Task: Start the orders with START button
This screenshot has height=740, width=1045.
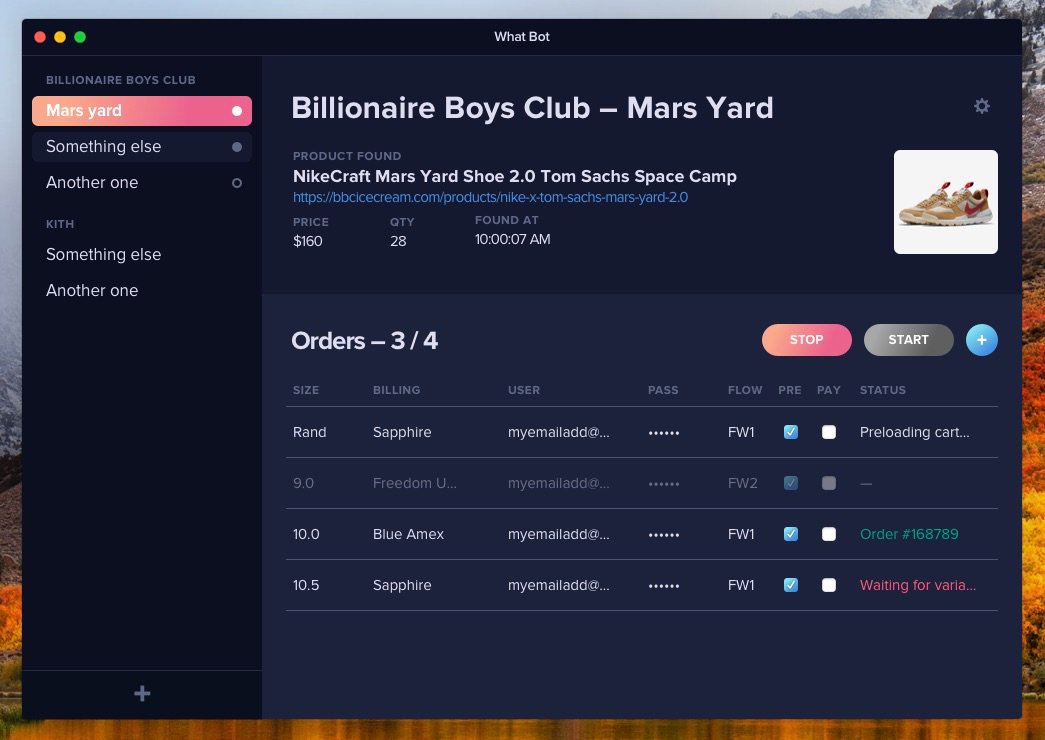Action: click(908, 340)
